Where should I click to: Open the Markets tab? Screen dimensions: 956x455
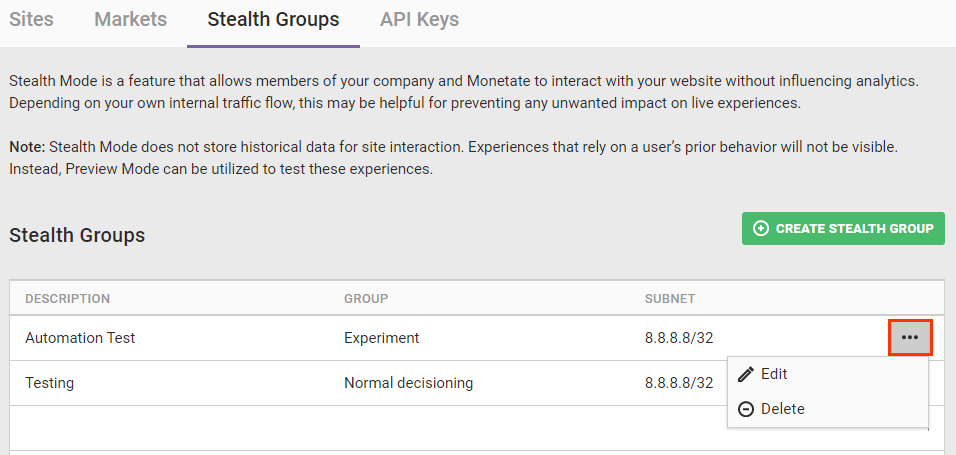pyautogui.click(x=130, y=19)
